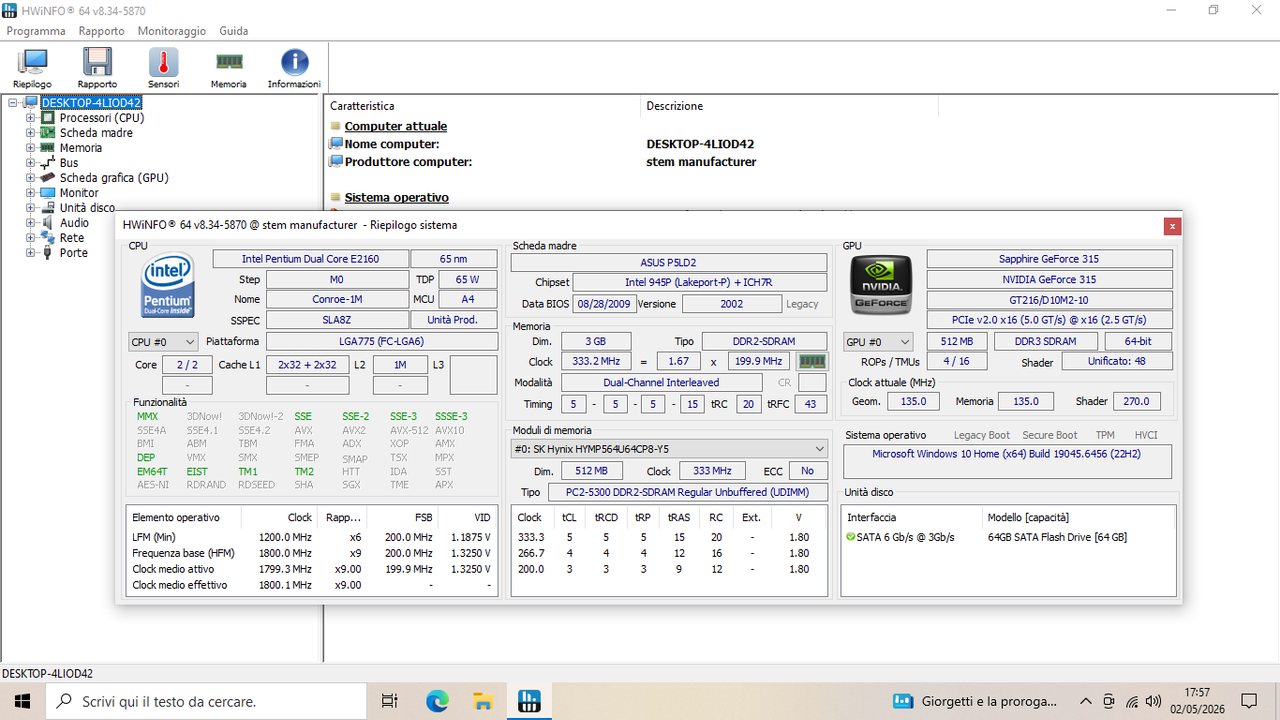Select the Scheda grafica (GPU) tree node

114,178
